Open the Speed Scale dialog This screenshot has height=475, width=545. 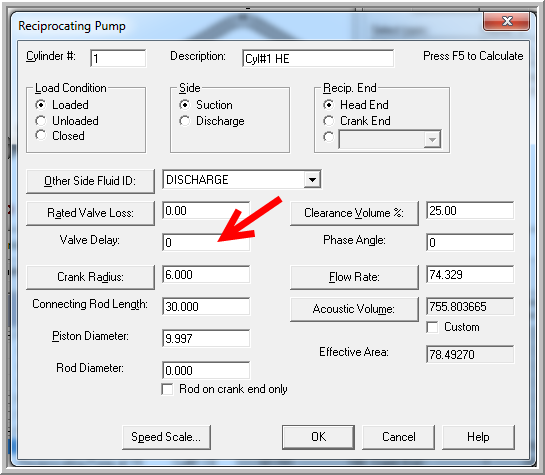166,437
